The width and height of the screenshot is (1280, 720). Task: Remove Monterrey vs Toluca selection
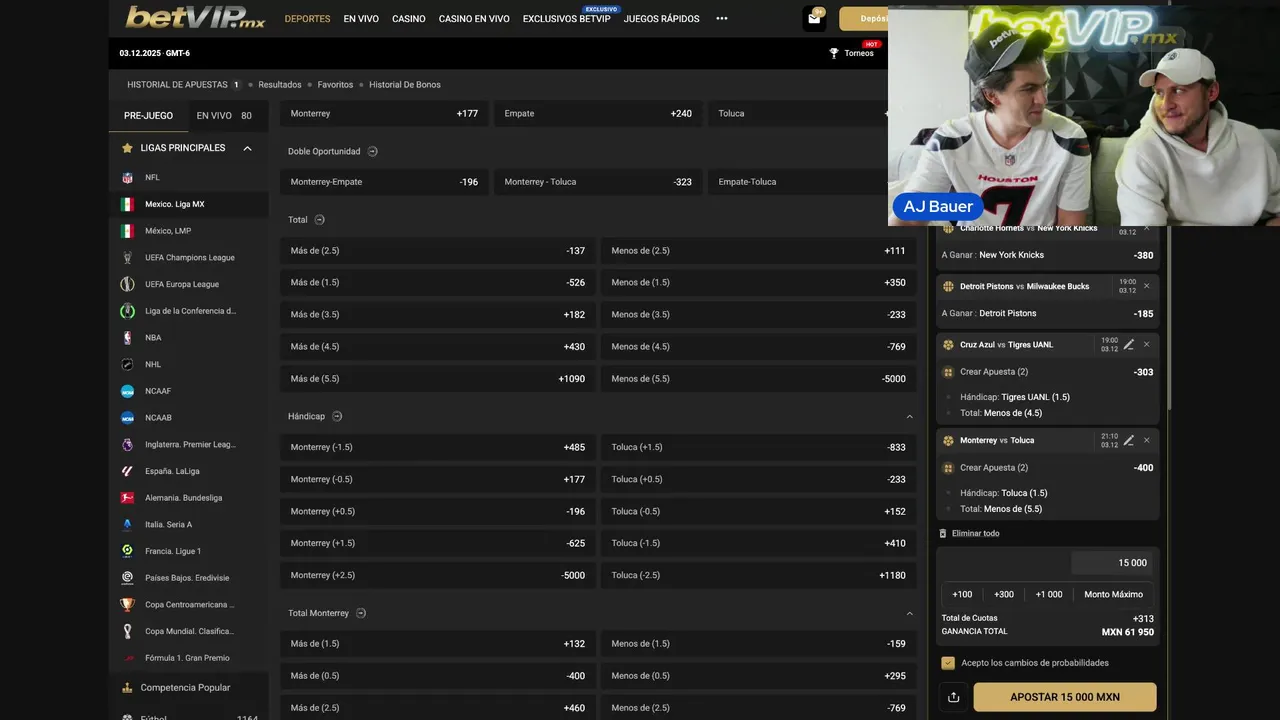tap(1147, 440)
